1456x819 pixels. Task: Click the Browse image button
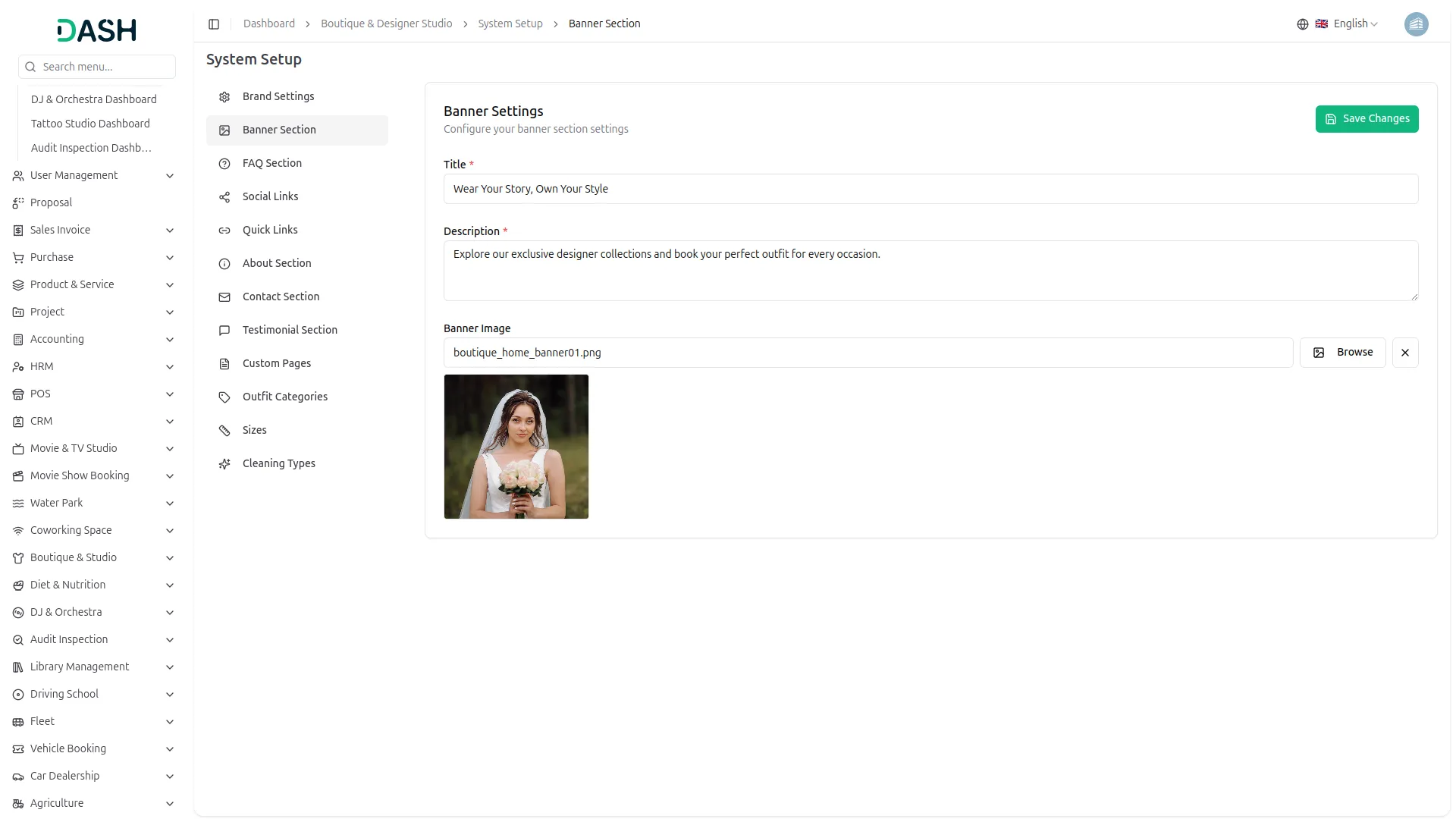coord(1342,353)
